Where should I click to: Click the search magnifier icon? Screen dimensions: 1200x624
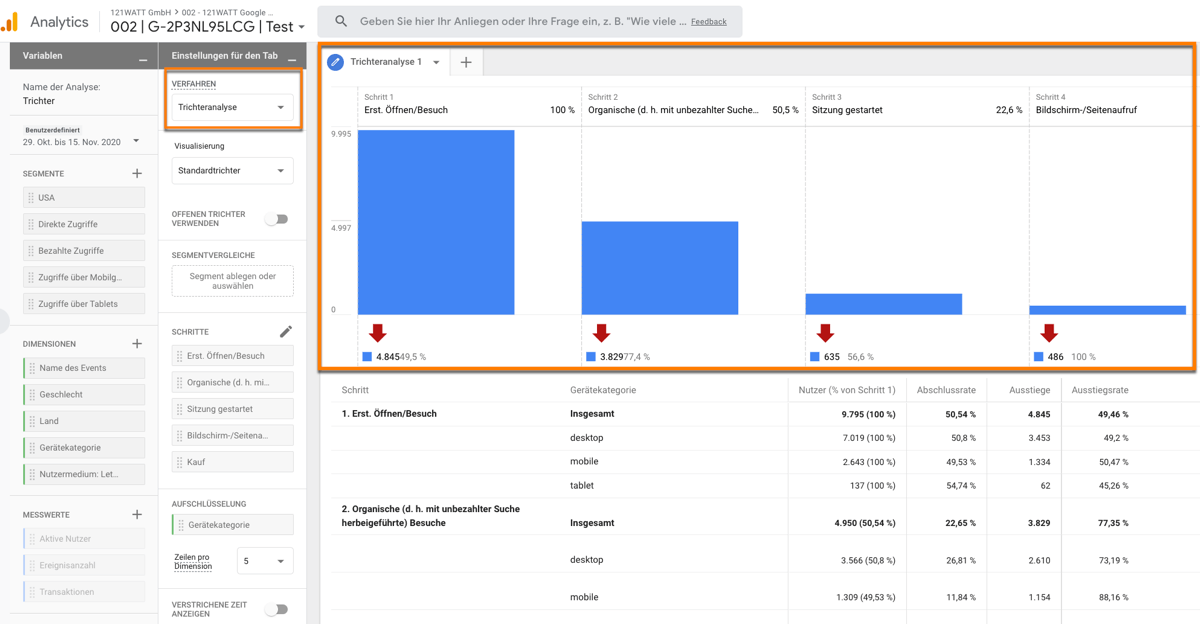pyautogui.click(x=340, y=20)
